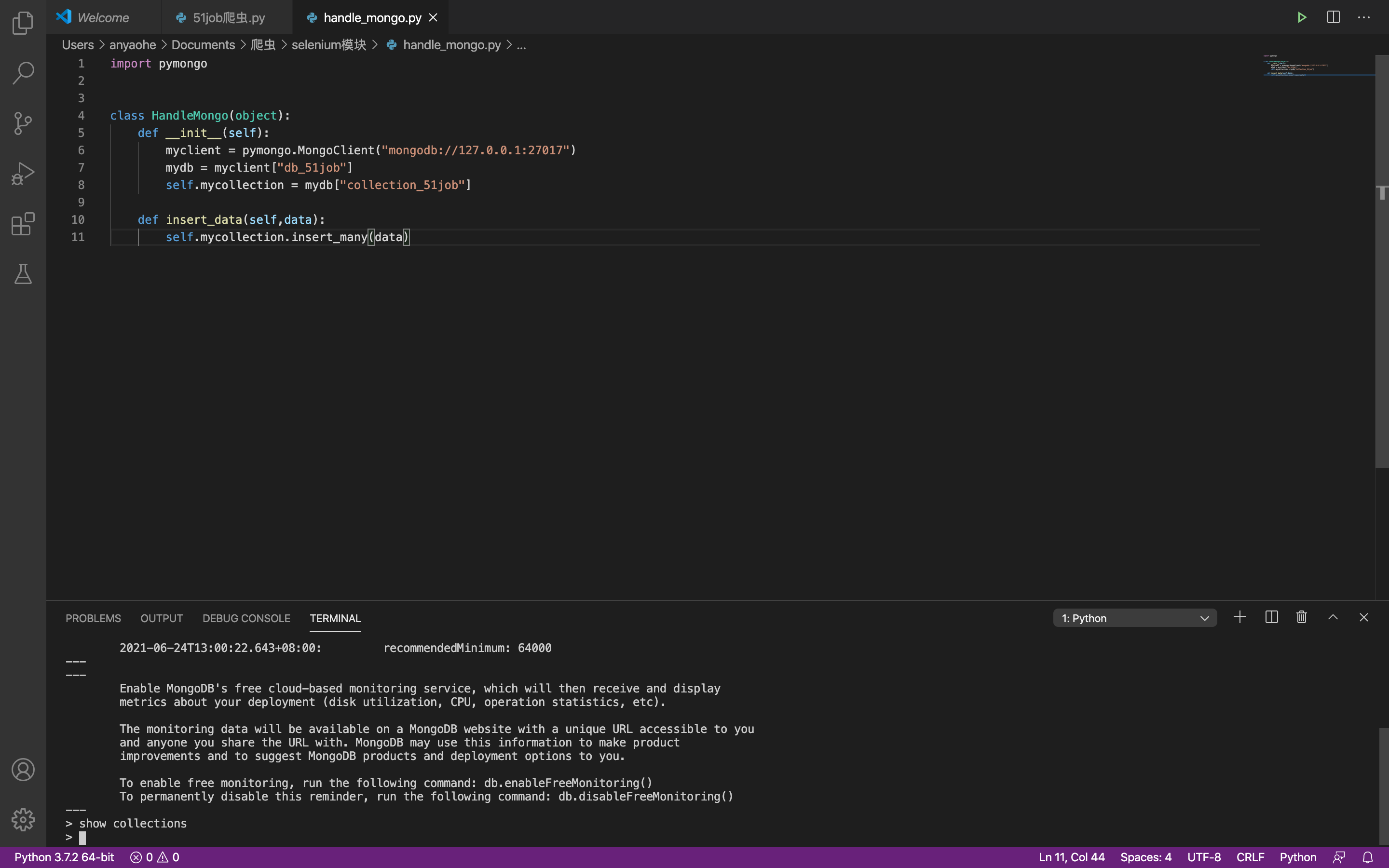Click the '__init__' method name

click(x=193, y=133)
